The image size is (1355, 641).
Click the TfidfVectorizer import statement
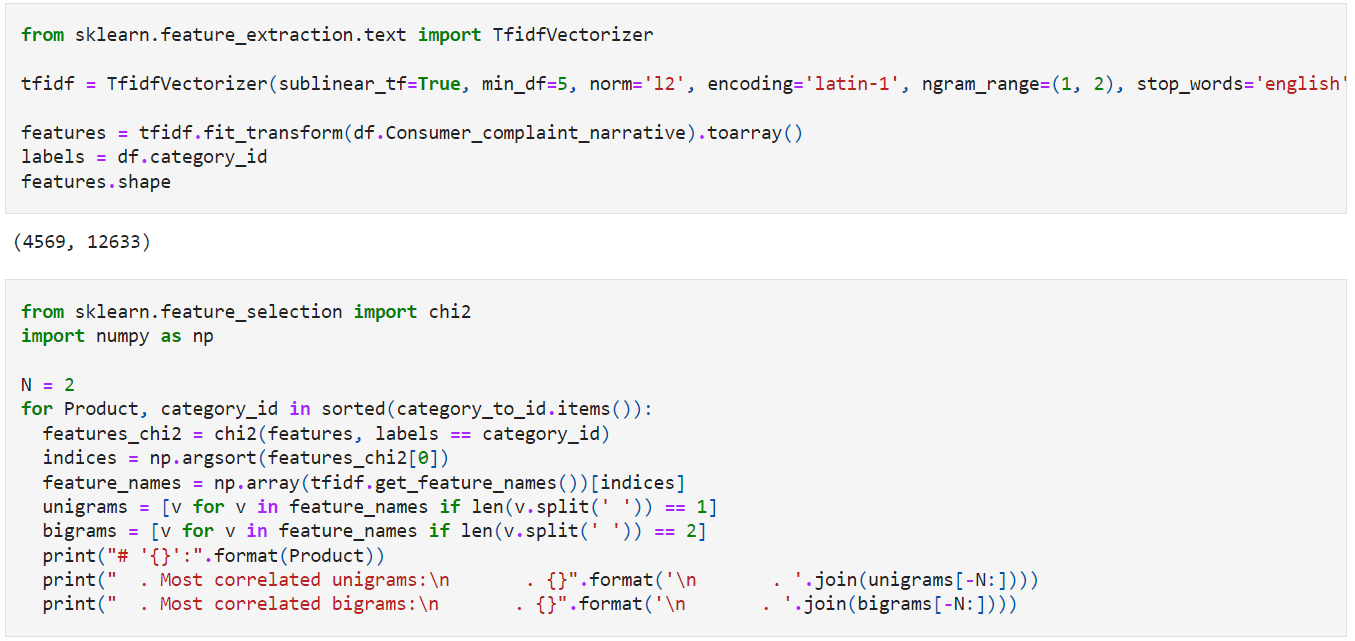pyautogui.click(x=335, y=34)
